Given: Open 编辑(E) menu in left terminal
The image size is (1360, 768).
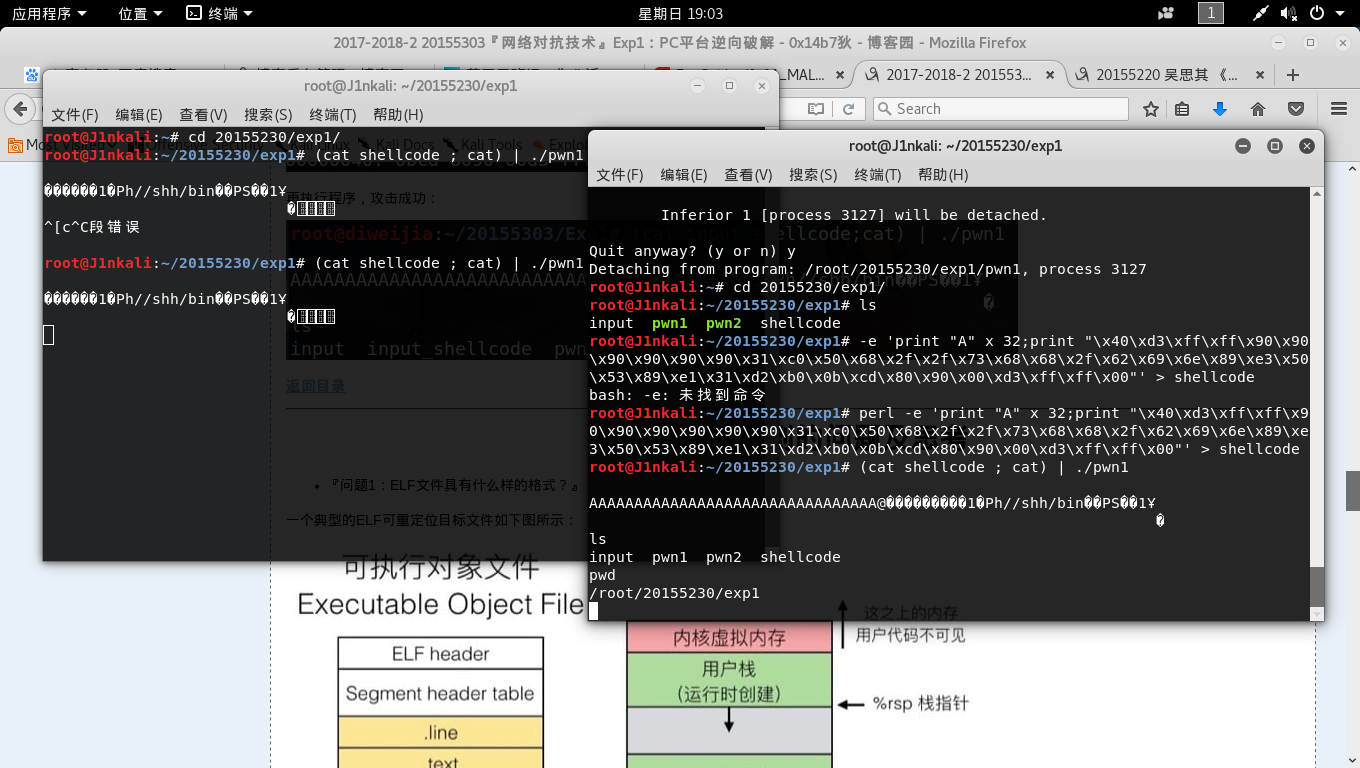Looking at the screenshot, I should click(x=138, y=115).
